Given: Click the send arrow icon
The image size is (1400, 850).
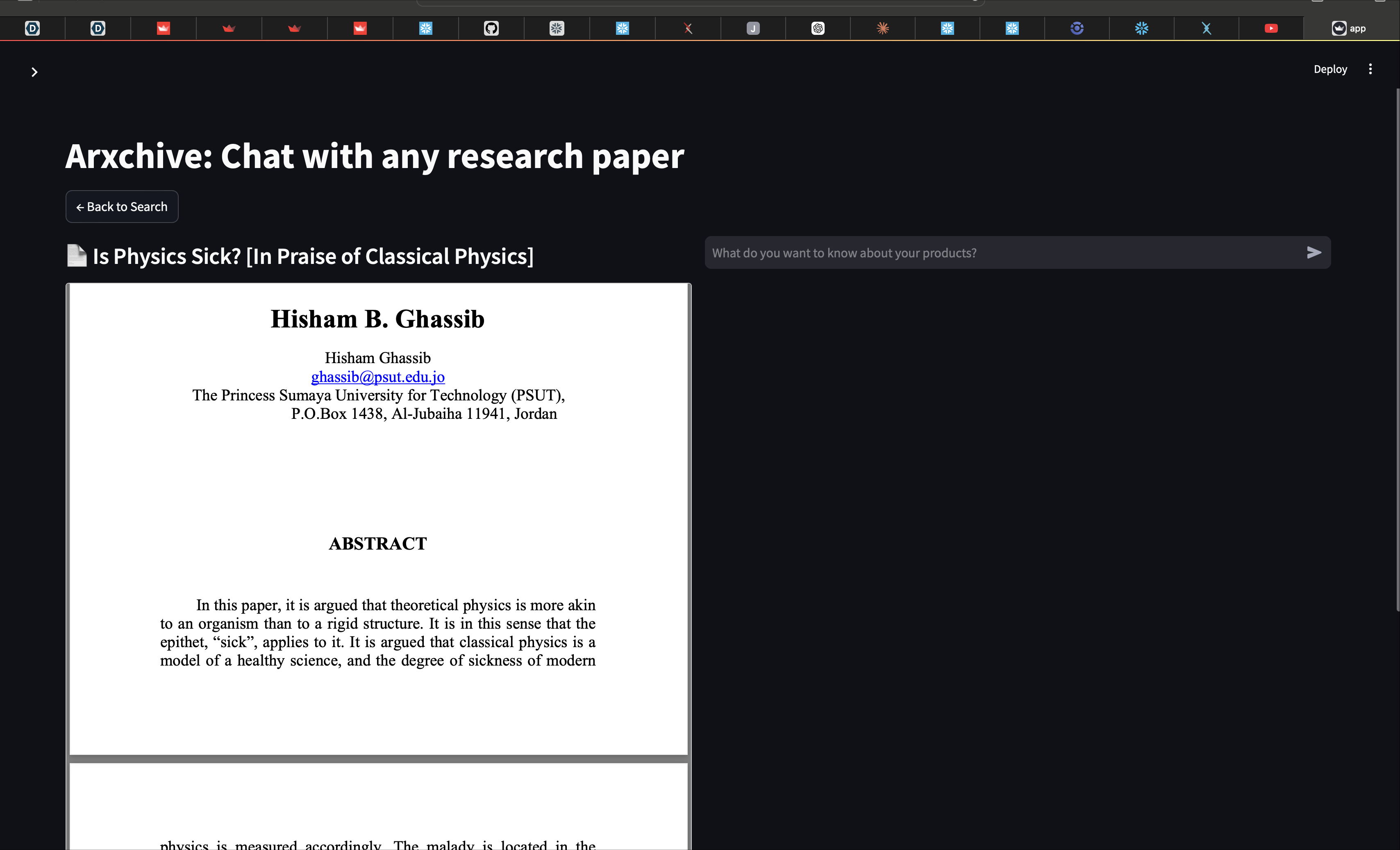Looking at the screenshot, I should 1314,253.
